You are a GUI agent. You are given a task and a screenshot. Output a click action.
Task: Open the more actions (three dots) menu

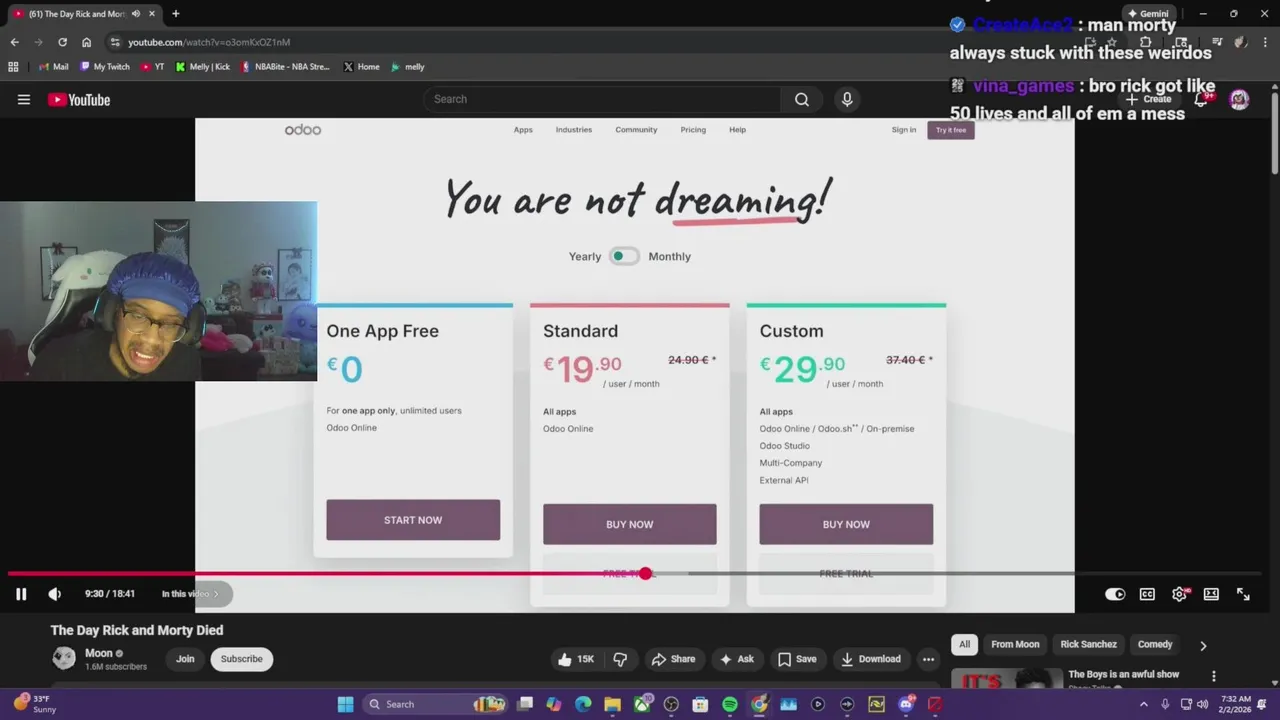click(x=928, y=659)
